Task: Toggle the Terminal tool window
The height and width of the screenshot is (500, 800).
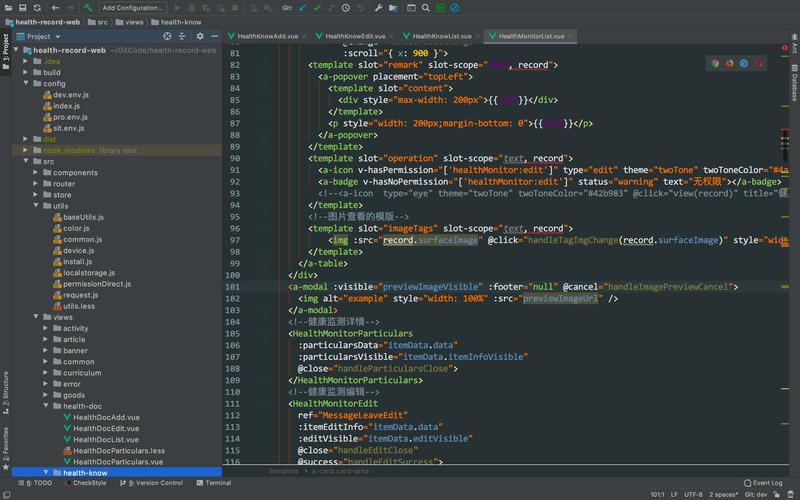Action: (214, 483)
